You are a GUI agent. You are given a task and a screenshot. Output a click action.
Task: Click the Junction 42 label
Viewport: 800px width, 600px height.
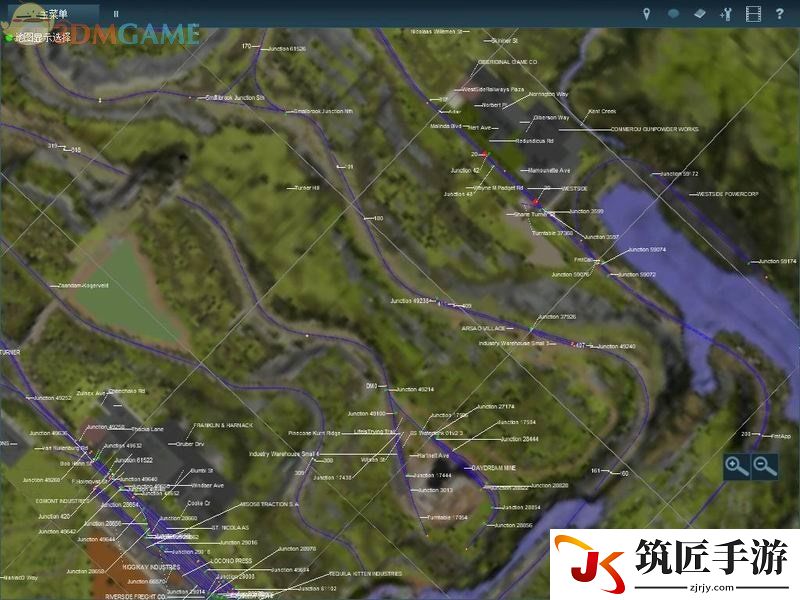tap(465, 170)
